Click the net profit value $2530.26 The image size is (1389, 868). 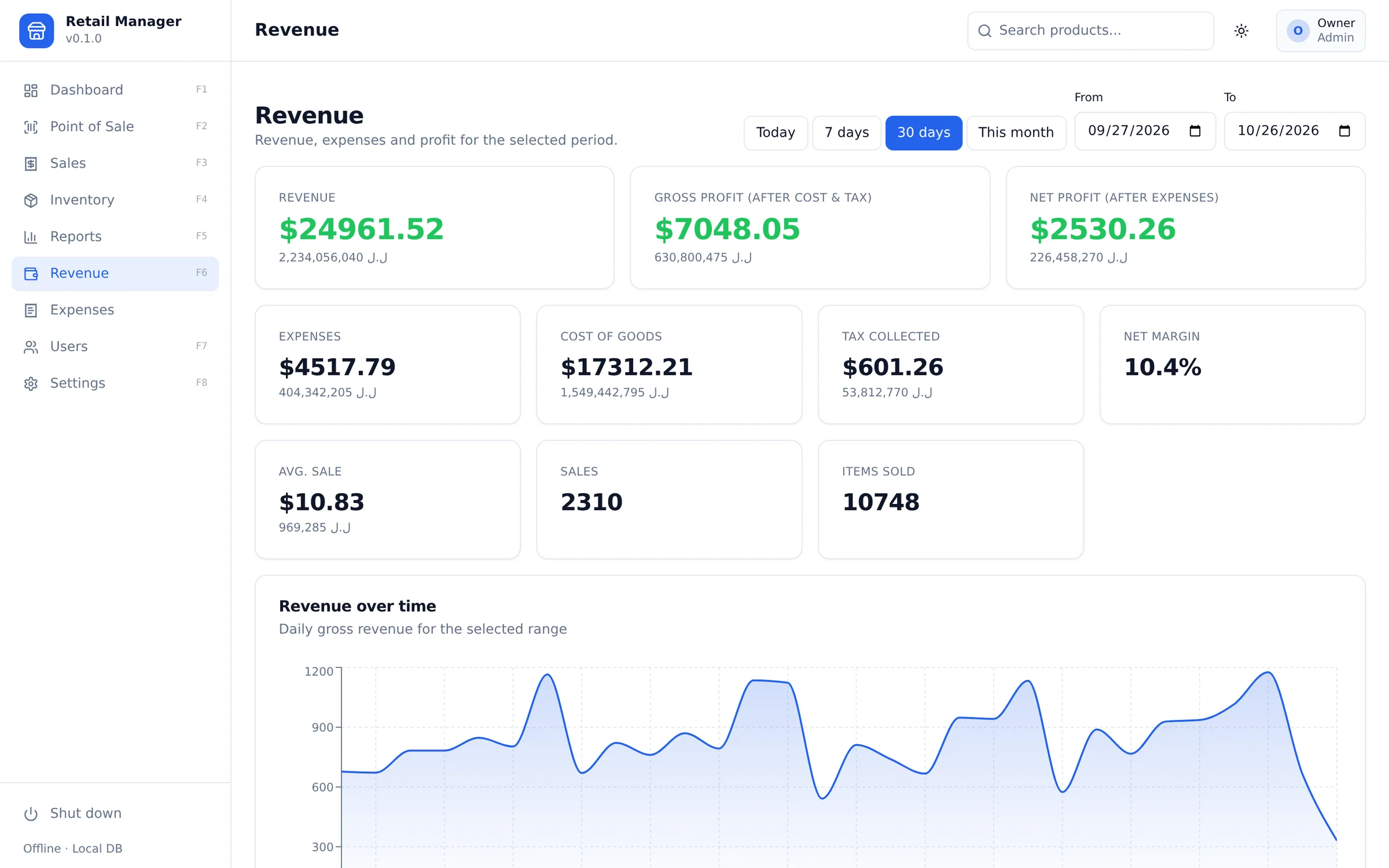pos(1103,229)
